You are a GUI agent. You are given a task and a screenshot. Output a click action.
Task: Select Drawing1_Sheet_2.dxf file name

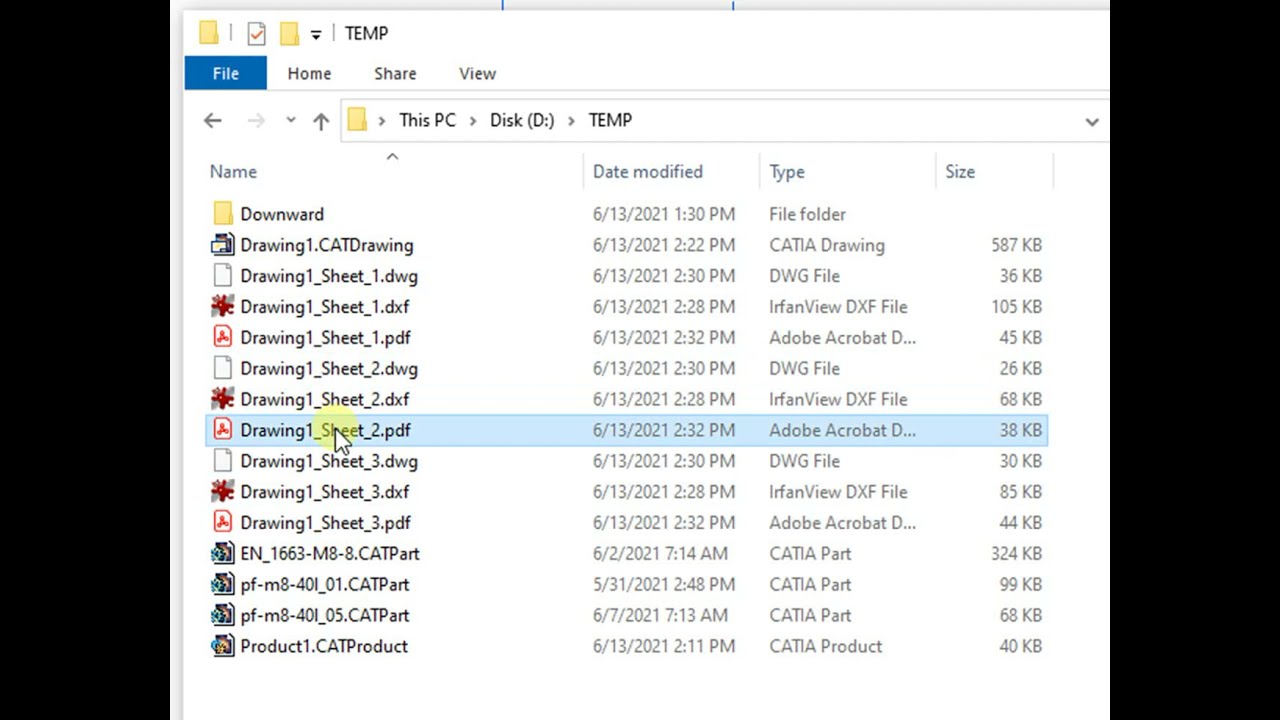[325, 399]
